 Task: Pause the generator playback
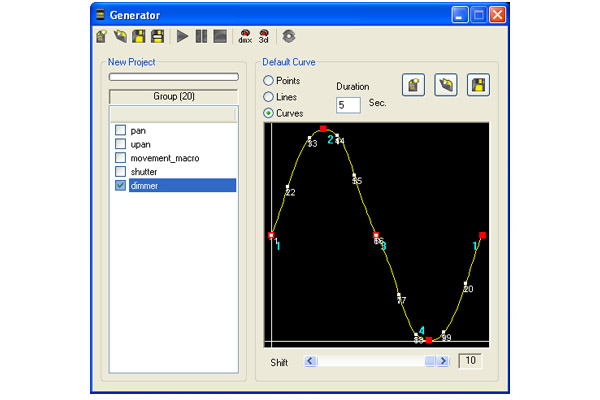click(201, 37)
